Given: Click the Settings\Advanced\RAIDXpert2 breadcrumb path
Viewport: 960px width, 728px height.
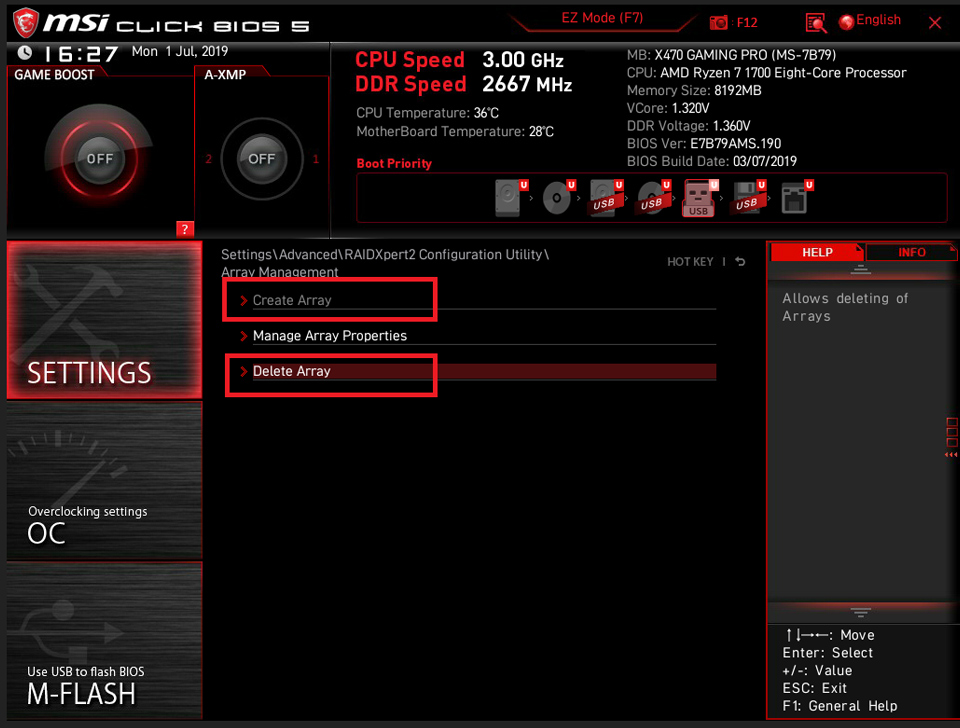Looking at the screenshot, I should pyautogui.click(x=385, y=255).
